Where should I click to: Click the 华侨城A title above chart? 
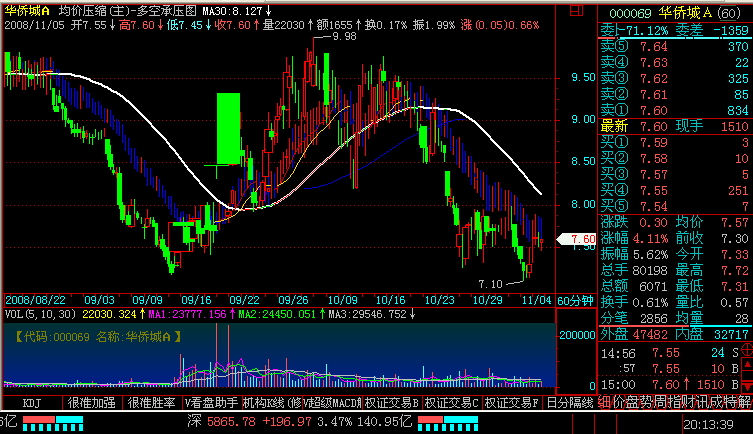tap(27, 11)
